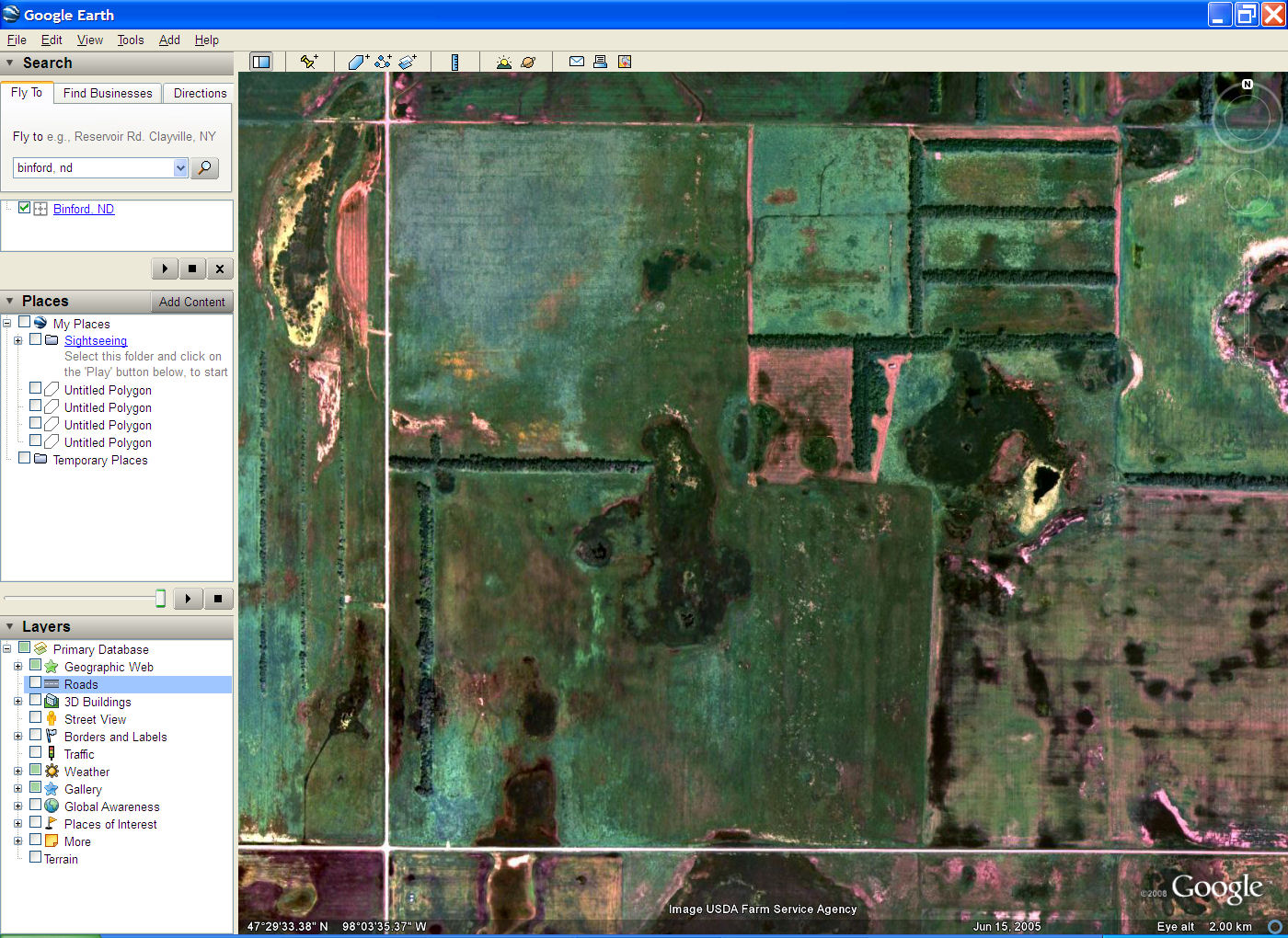Open the File menu
This screenshot has width=1288, height=938.
17,40
